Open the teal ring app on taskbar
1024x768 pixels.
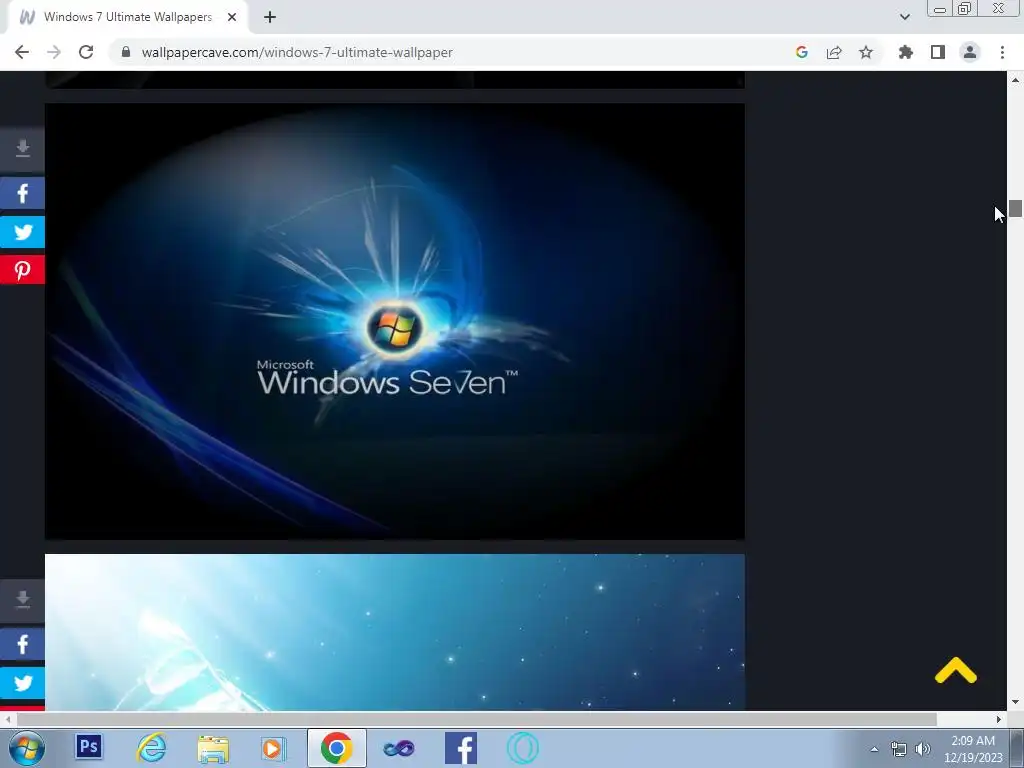[523, 748]
